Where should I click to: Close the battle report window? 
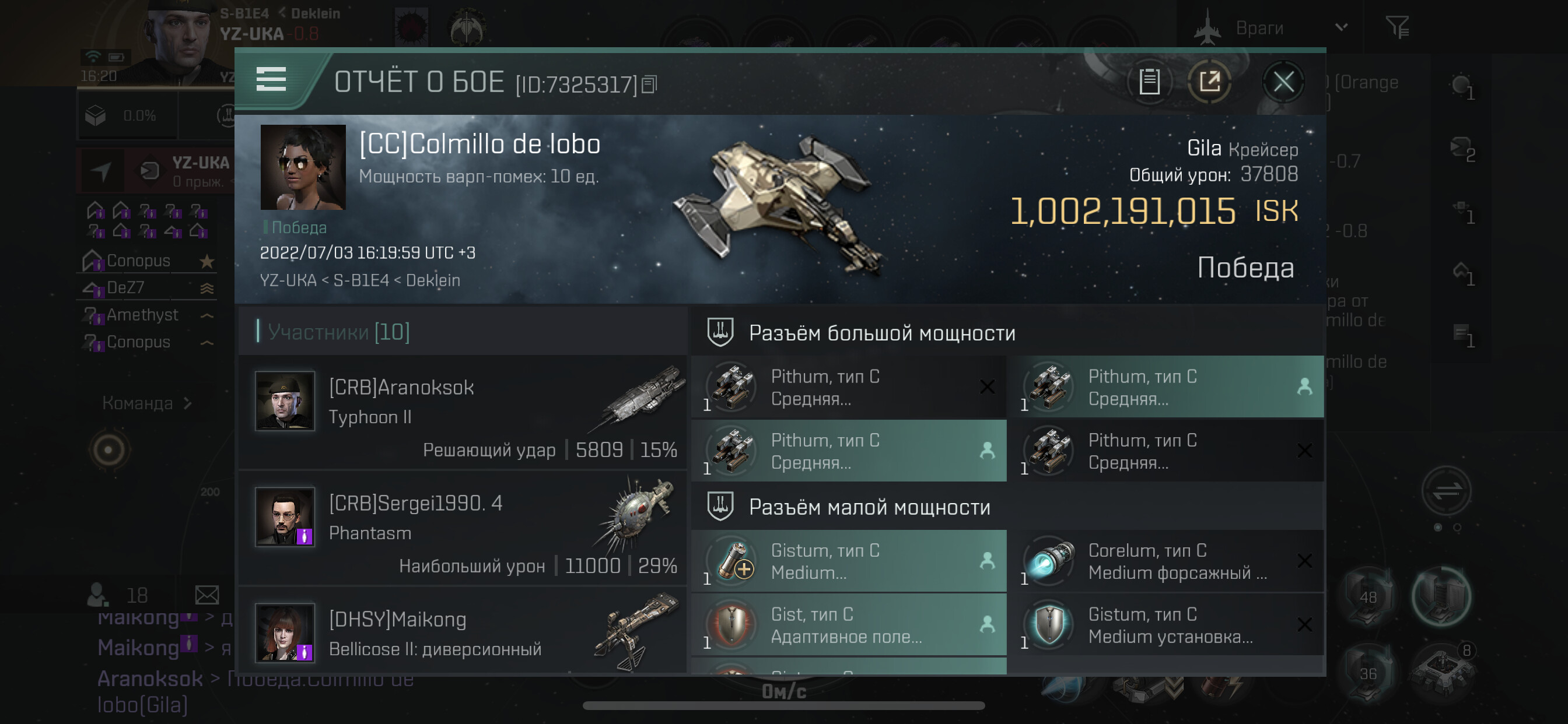point(1283,82)
